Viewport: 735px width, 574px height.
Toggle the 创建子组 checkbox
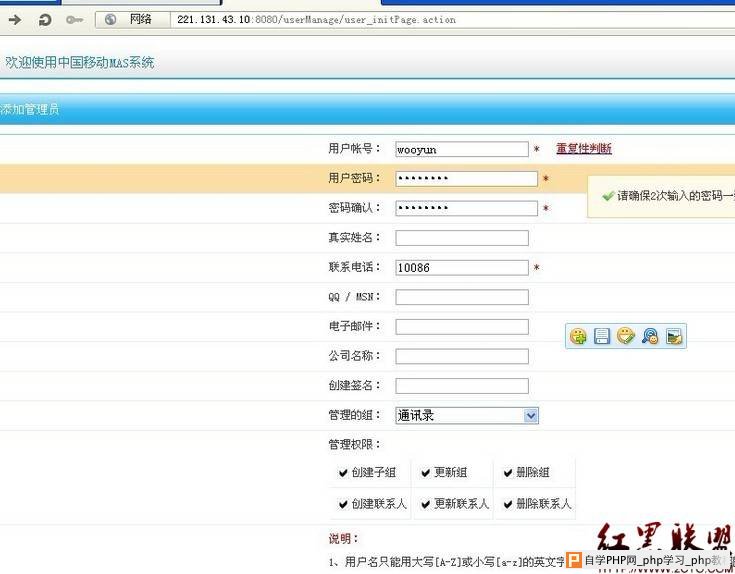343,473
